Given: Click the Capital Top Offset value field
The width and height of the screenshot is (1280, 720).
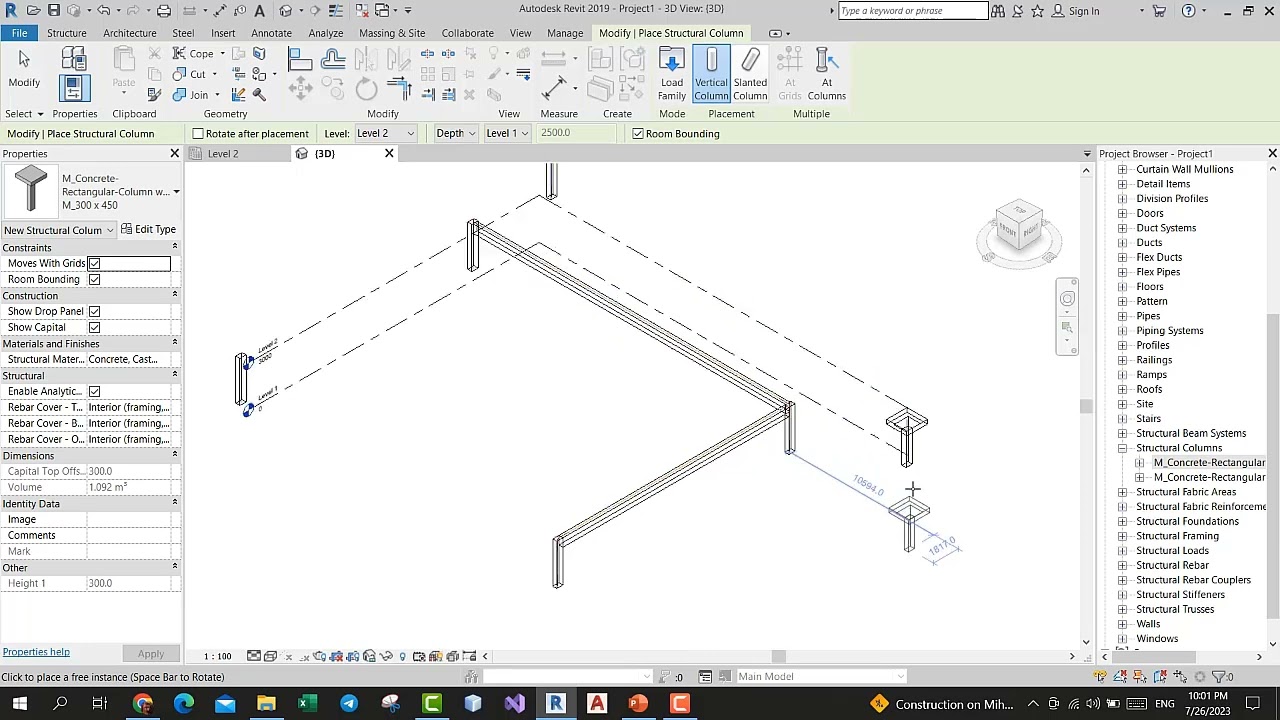Looking at the screenshot, I should [129, 472].
